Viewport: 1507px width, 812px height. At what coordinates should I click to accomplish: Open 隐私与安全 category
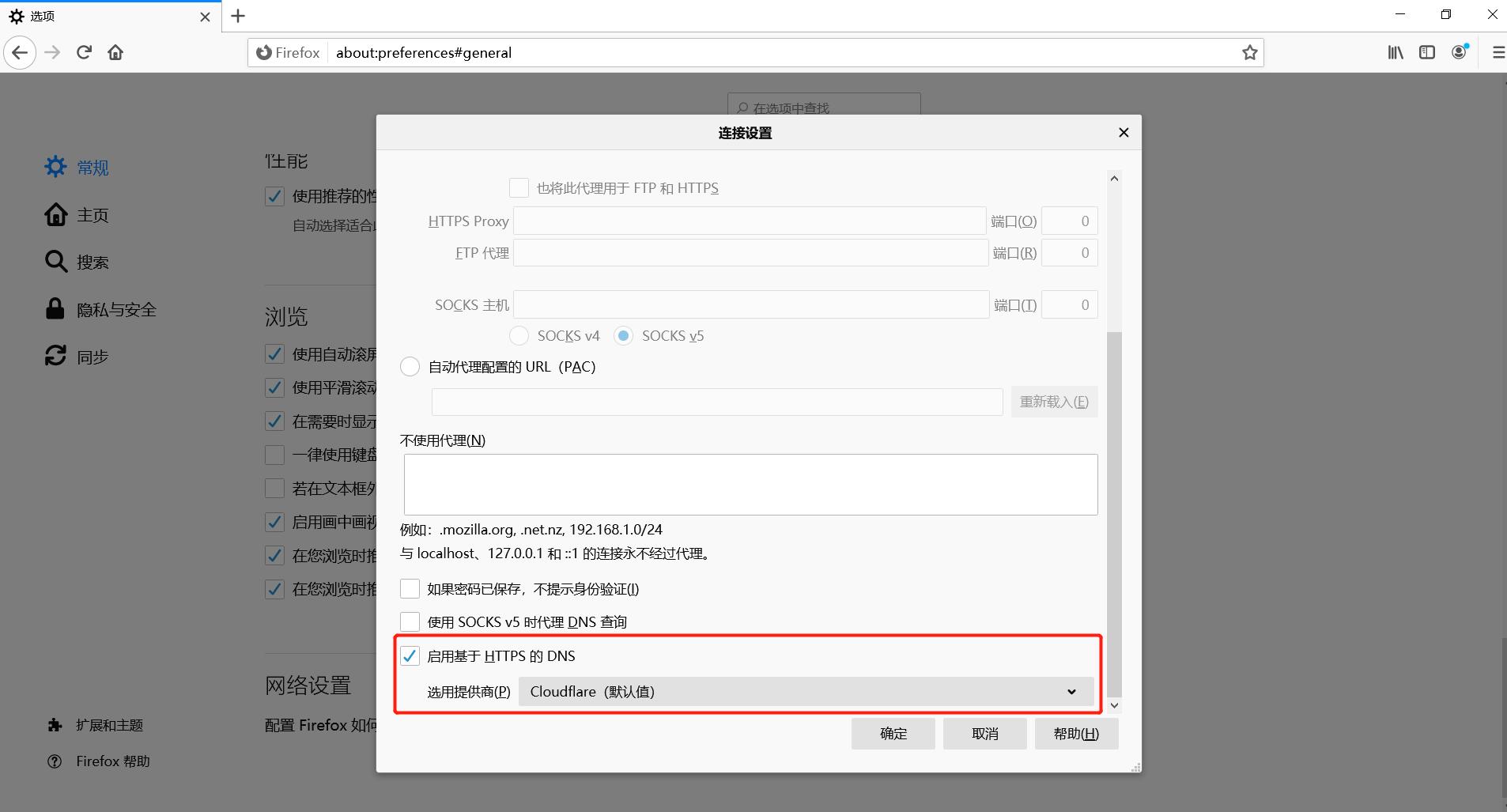tap(100, 309)
